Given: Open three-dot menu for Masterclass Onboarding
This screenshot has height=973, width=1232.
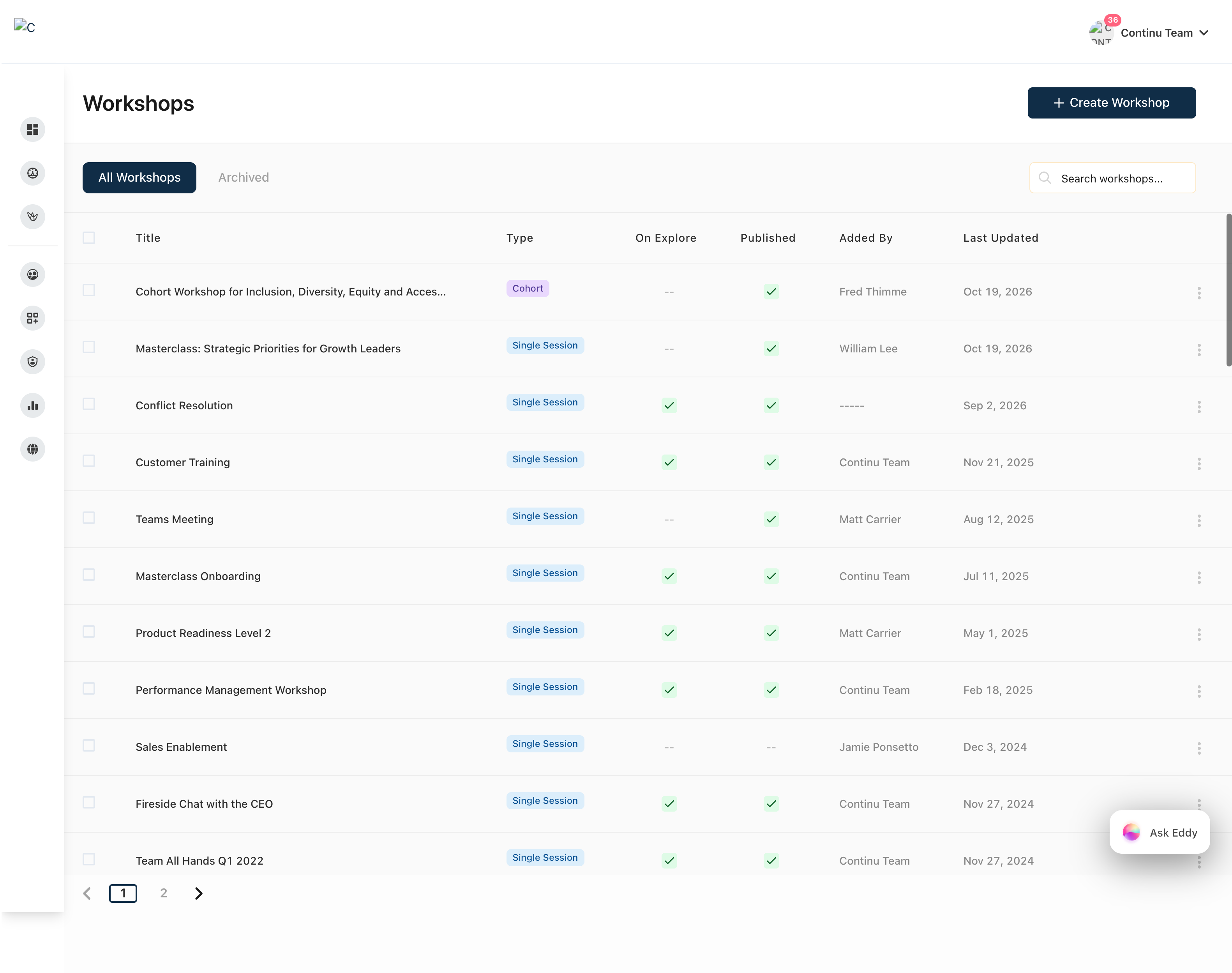Looking at the screenshot, I should click(x=1199, y=578).
